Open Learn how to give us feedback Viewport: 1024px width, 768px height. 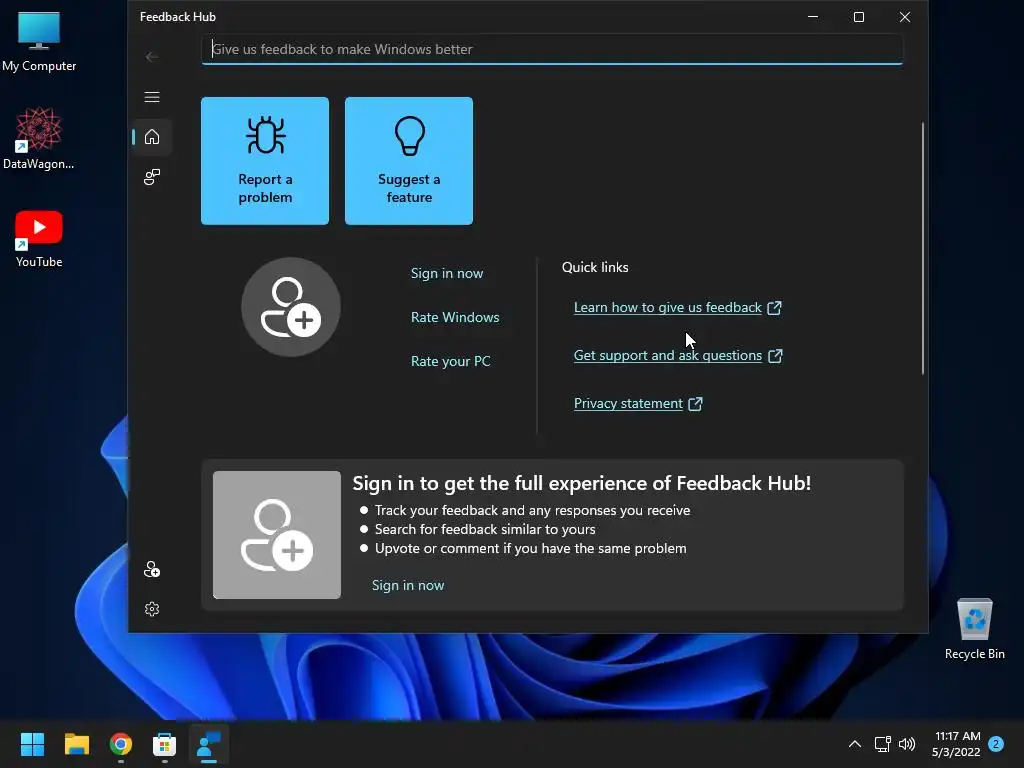point(667,308)
